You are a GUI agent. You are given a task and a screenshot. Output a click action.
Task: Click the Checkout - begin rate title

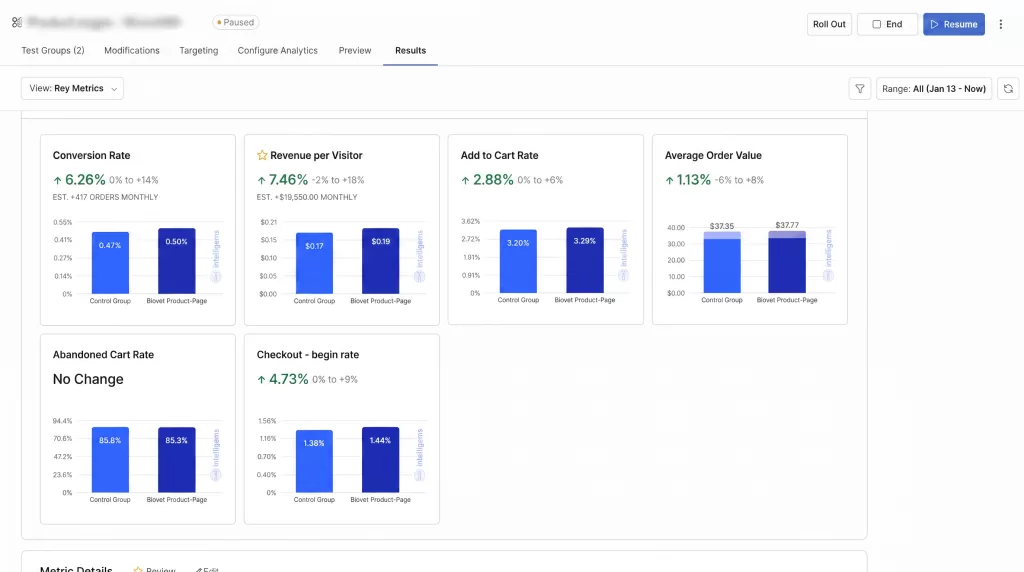point(308,355)
